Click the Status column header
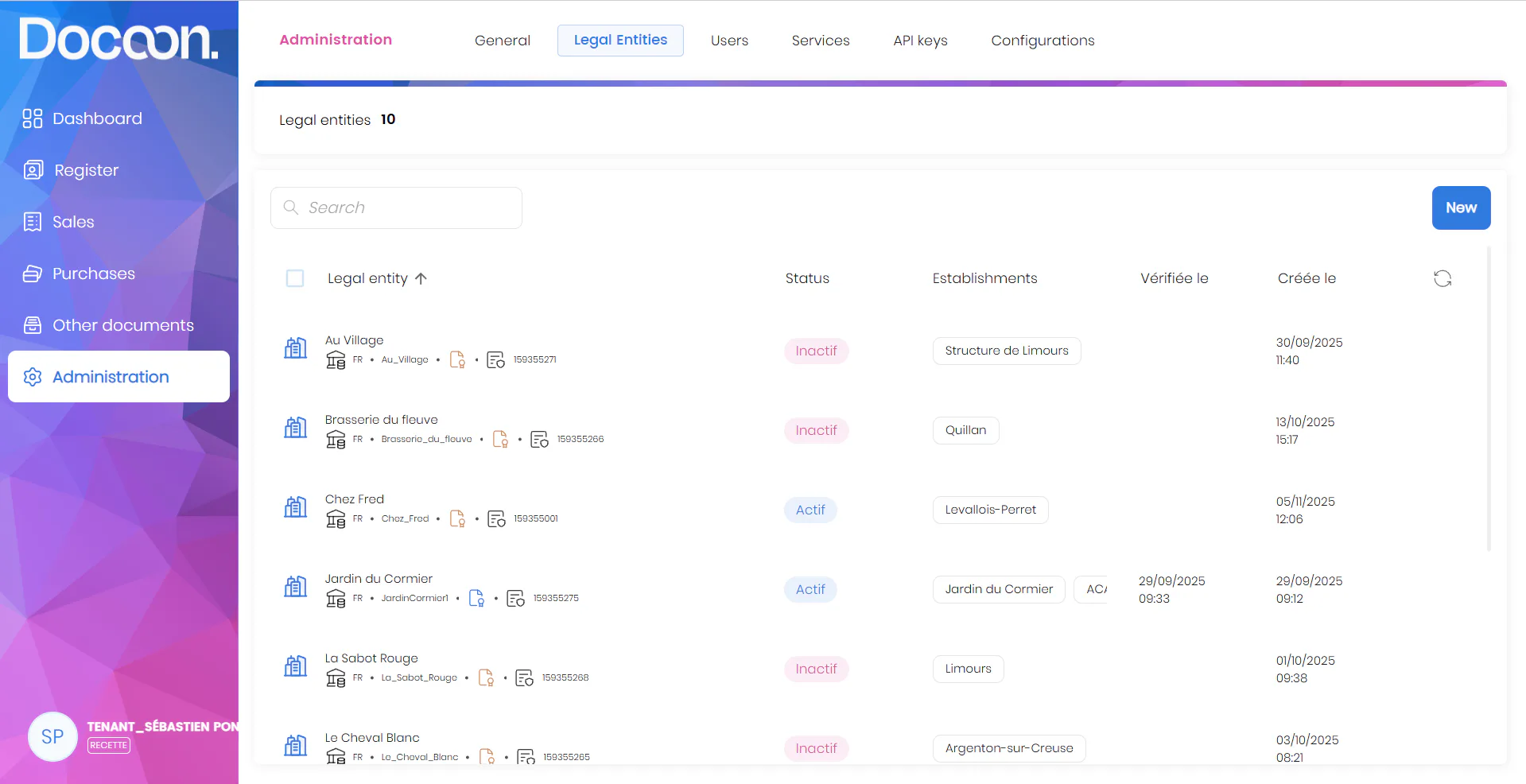The height and width of the screenshot is (784, 1526). pos(807,278)
